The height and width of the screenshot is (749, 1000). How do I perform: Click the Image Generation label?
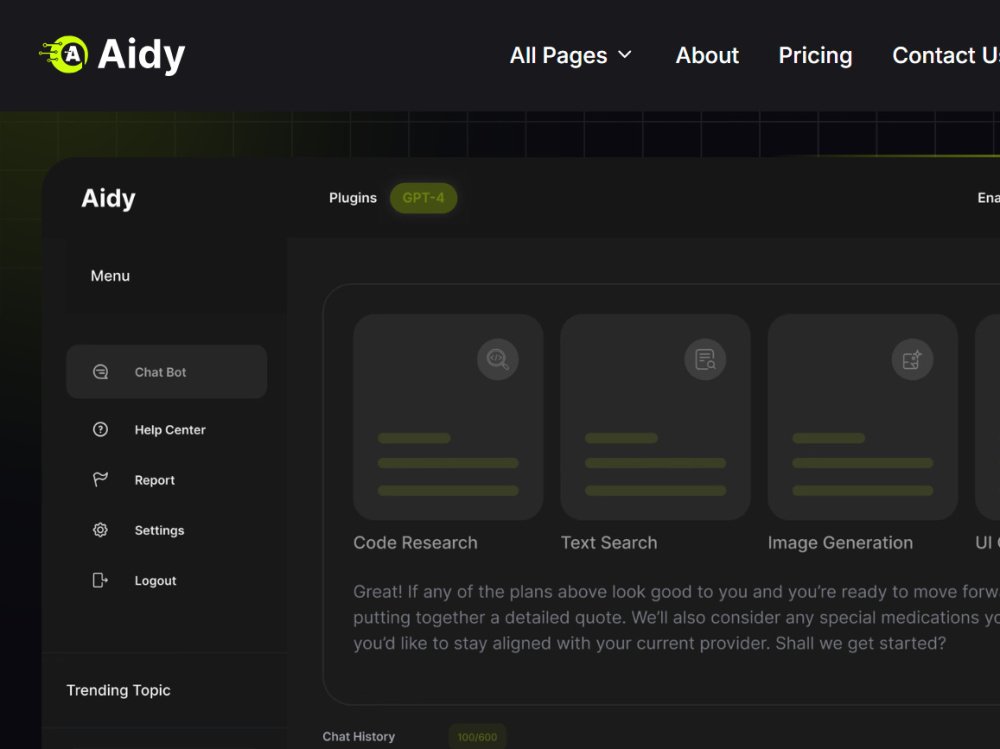tap(841, 543)
